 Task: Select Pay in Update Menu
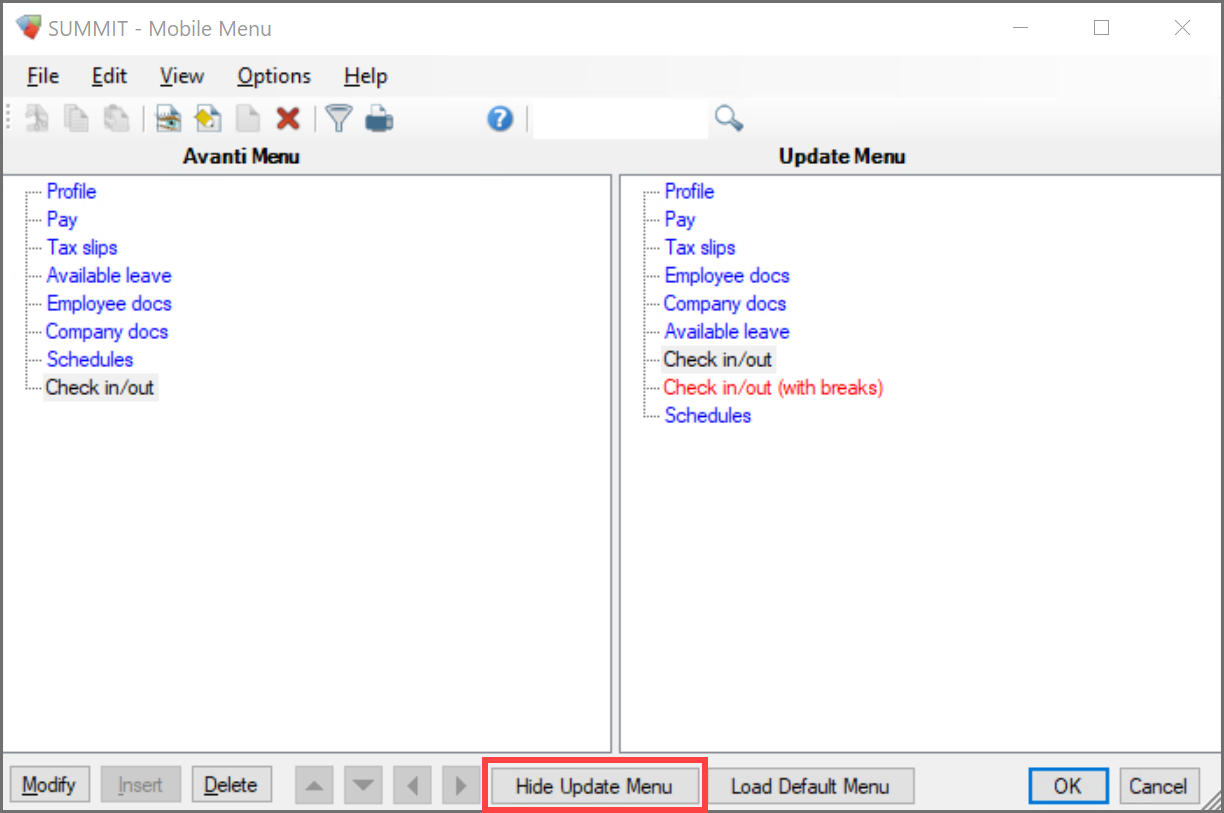pyautogui.click(x=679, y=219)
